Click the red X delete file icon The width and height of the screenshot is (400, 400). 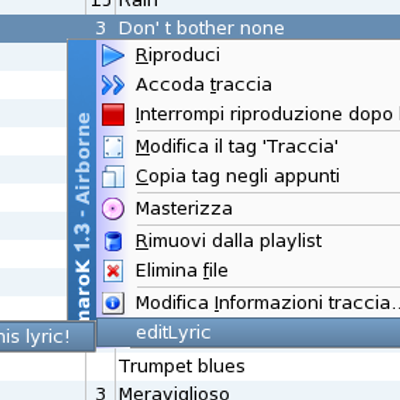coord(113,271)
